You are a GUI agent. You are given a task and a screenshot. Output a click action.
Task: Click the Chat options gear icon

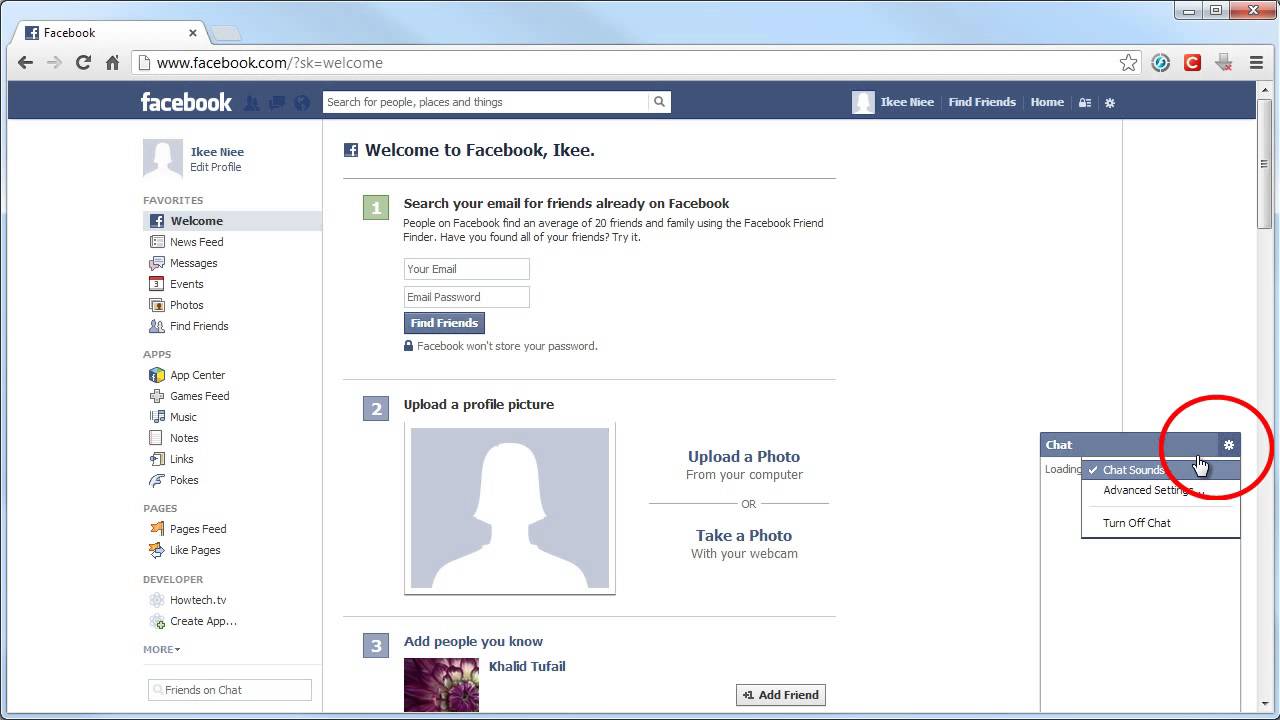[1229, 445]
